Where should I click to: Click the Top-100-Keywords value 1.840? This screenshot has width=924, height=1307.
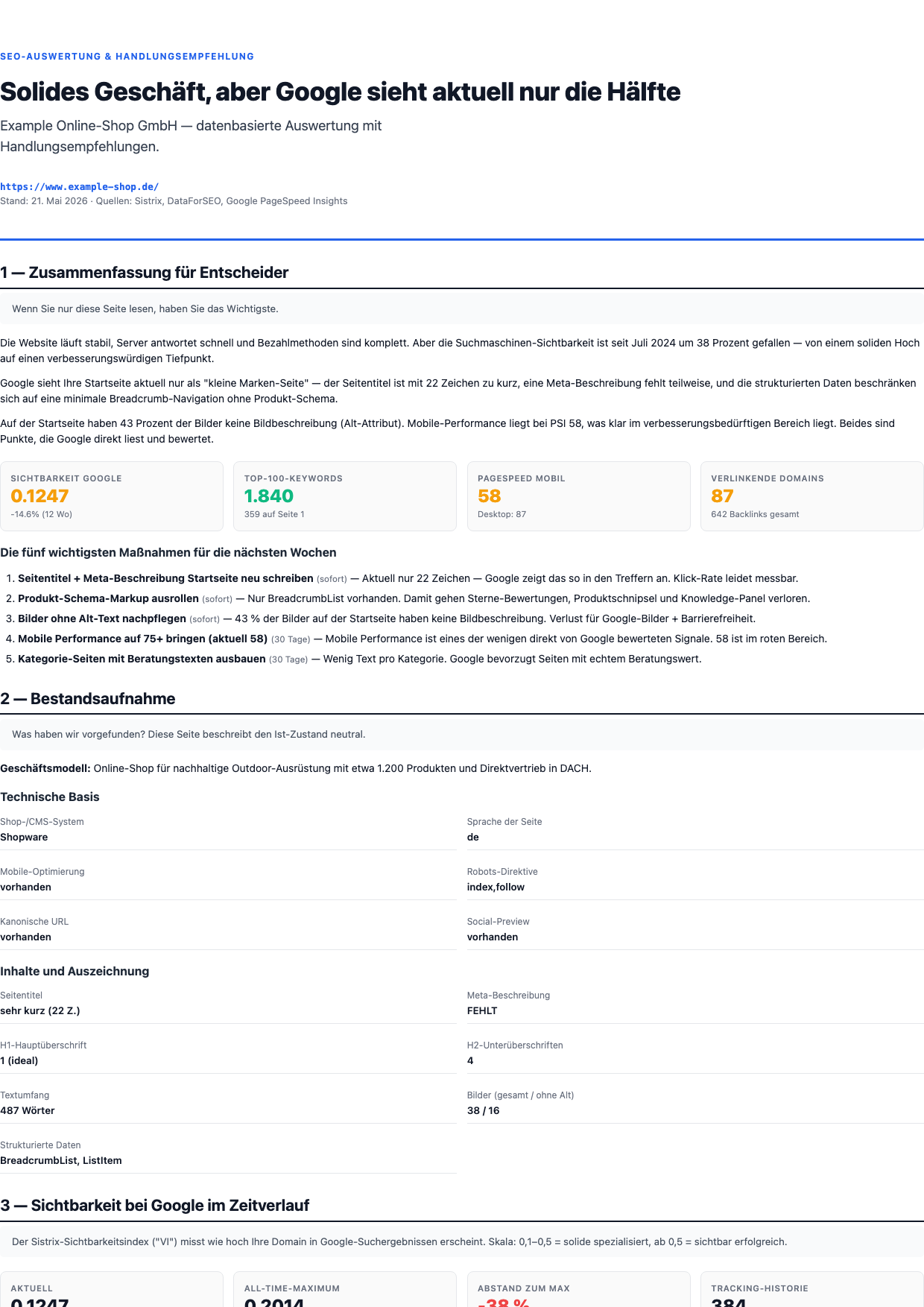click(x=269, y=496)
